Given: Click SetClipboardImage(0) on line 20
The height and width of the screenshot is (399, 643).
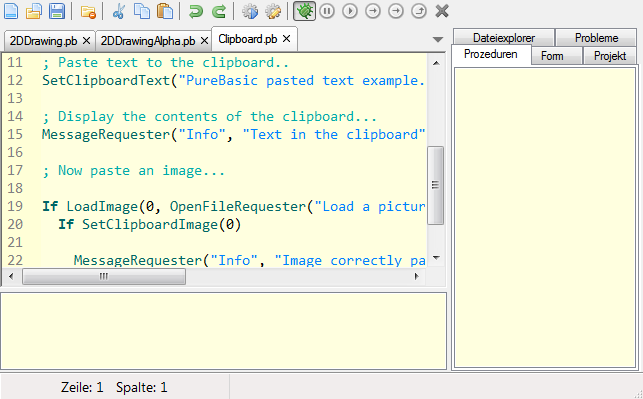Looking at the screenshot, I should (161, 224).
